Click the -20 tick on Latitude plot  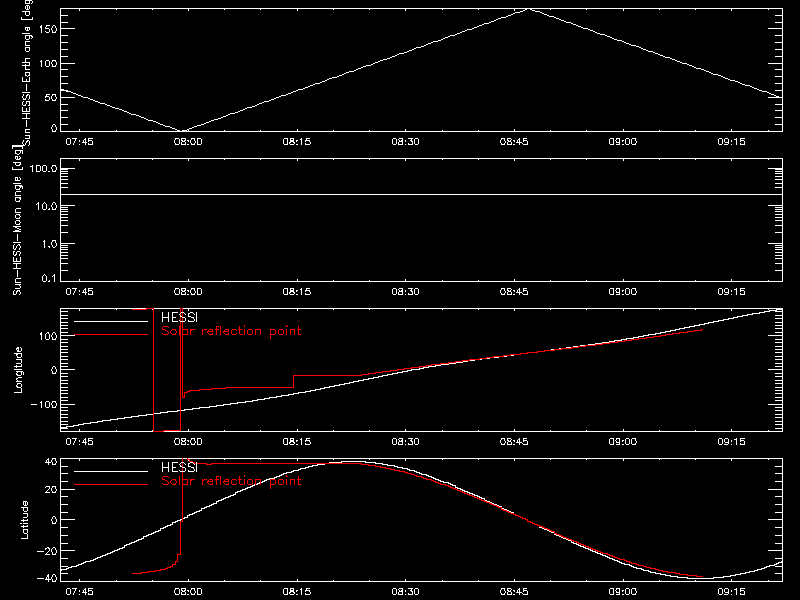click(x=47, y=551)
